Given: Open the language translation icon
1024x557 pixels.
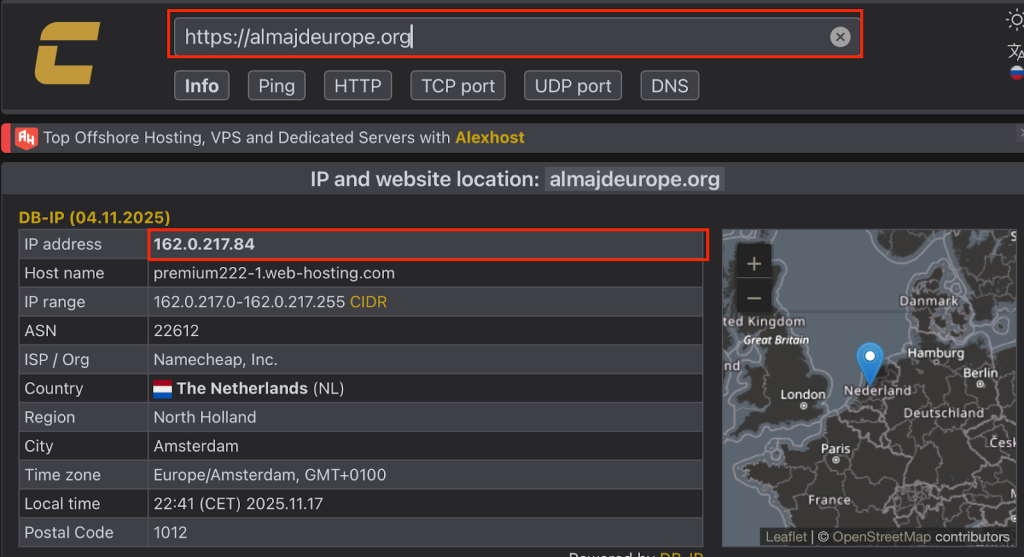Looking at the screenshot, I should pos(1015,51).
